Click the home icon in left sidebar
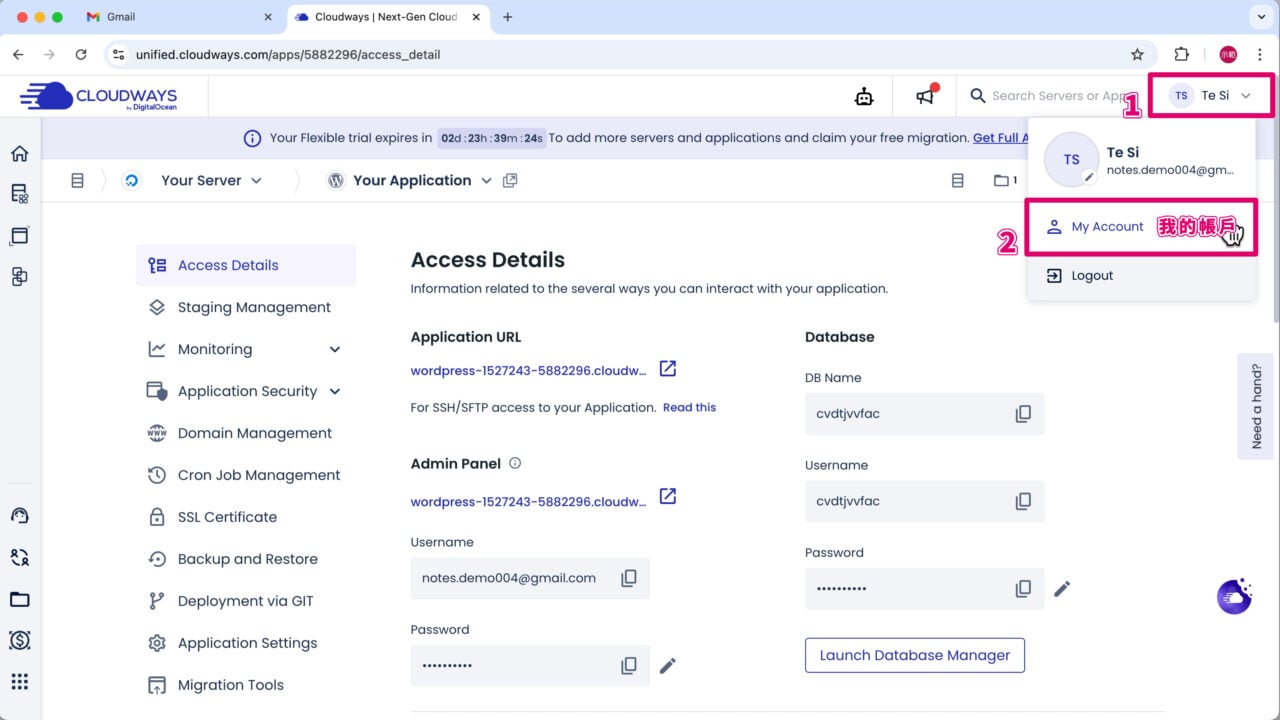Image resolution: width=1280 pixels, height=720 pixels. point(19,154)
